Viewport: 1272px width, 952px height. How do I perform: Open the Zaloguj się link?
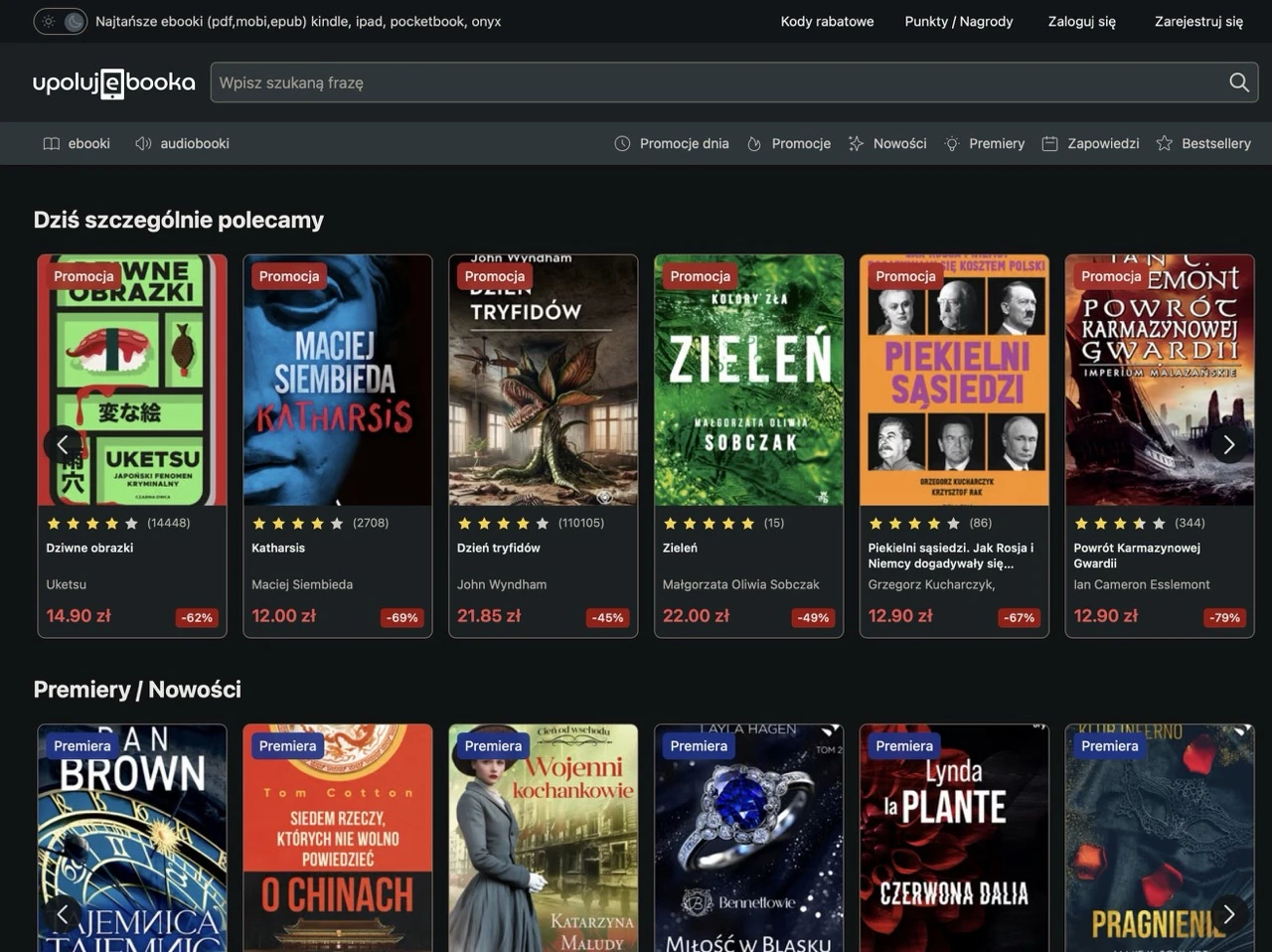coord(1081,21)
